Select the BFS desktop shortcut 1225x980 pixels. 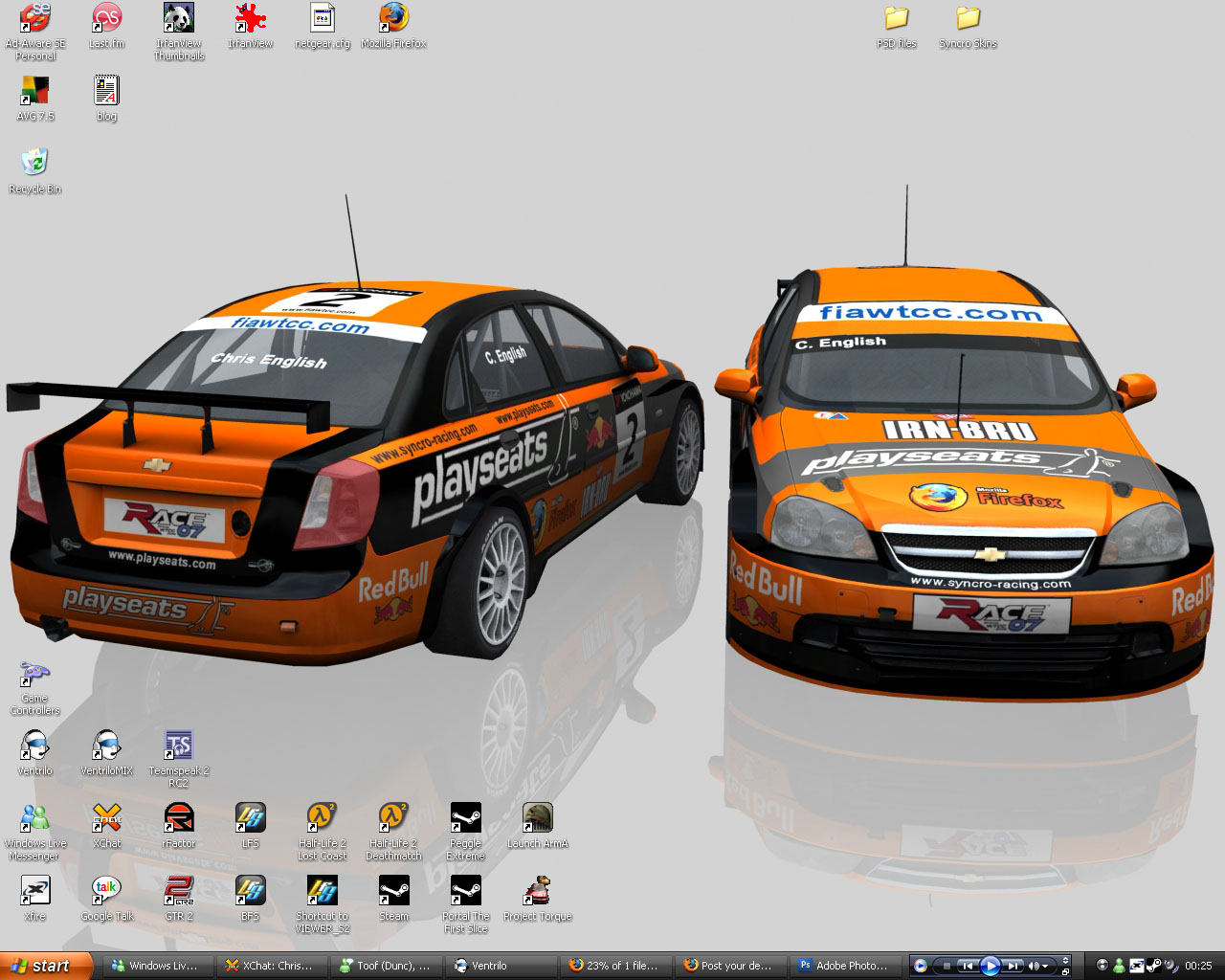pyautogui.click(x=251, y=899)
